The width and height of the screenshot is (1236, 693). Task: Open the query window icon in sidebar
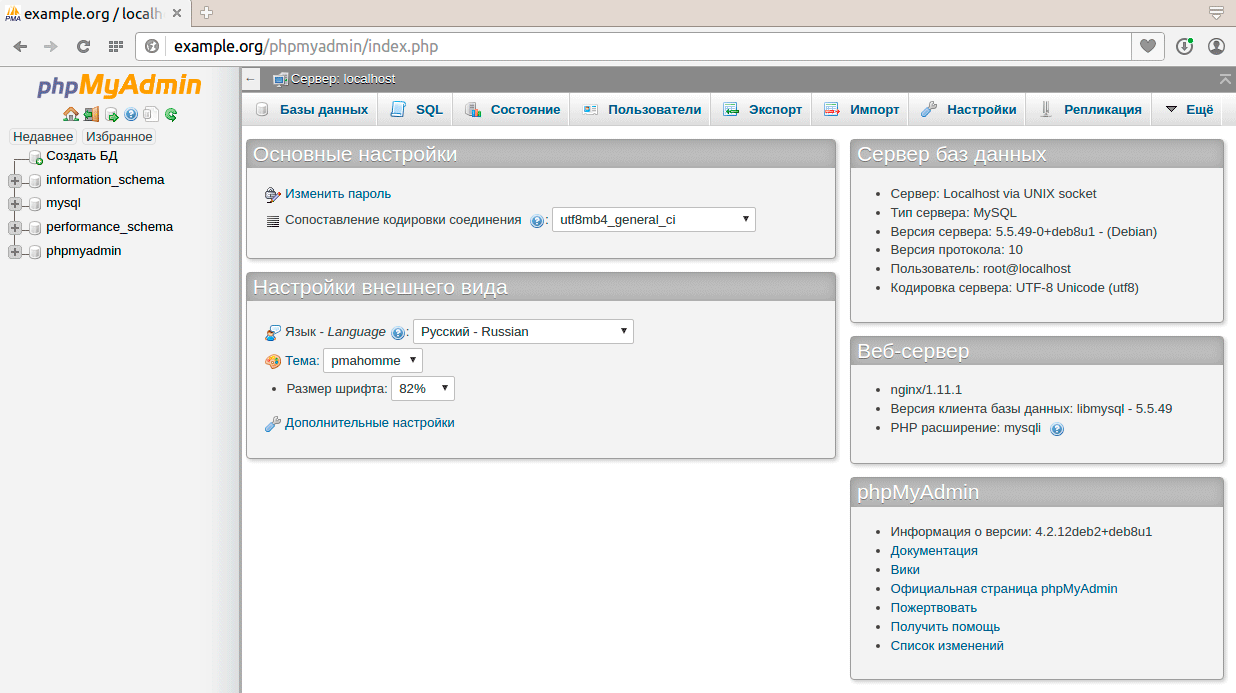click(x=112, y=114)
